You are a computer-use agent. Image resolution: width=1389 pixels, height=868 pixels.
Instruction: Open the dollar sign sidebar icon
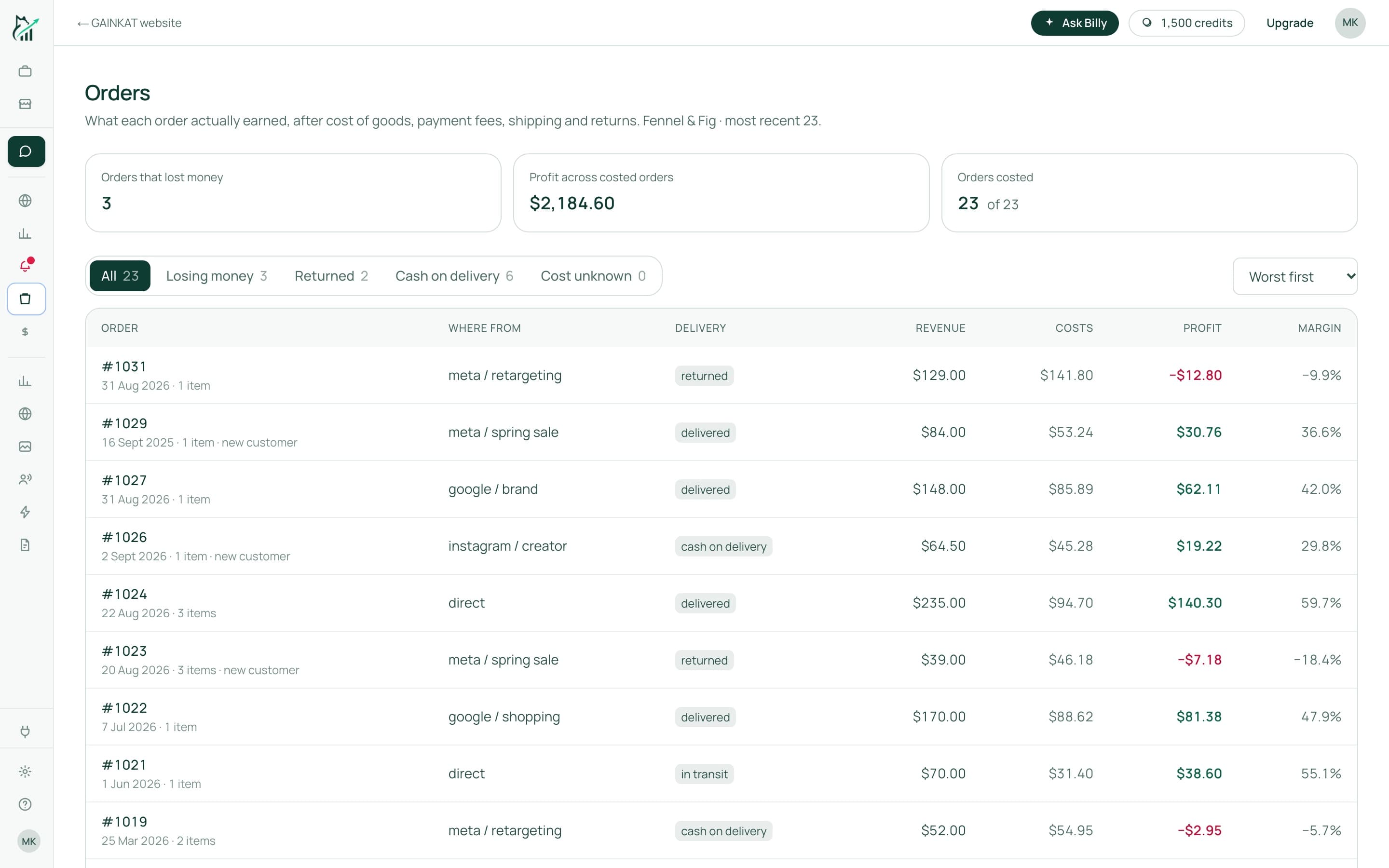point(25,332)
